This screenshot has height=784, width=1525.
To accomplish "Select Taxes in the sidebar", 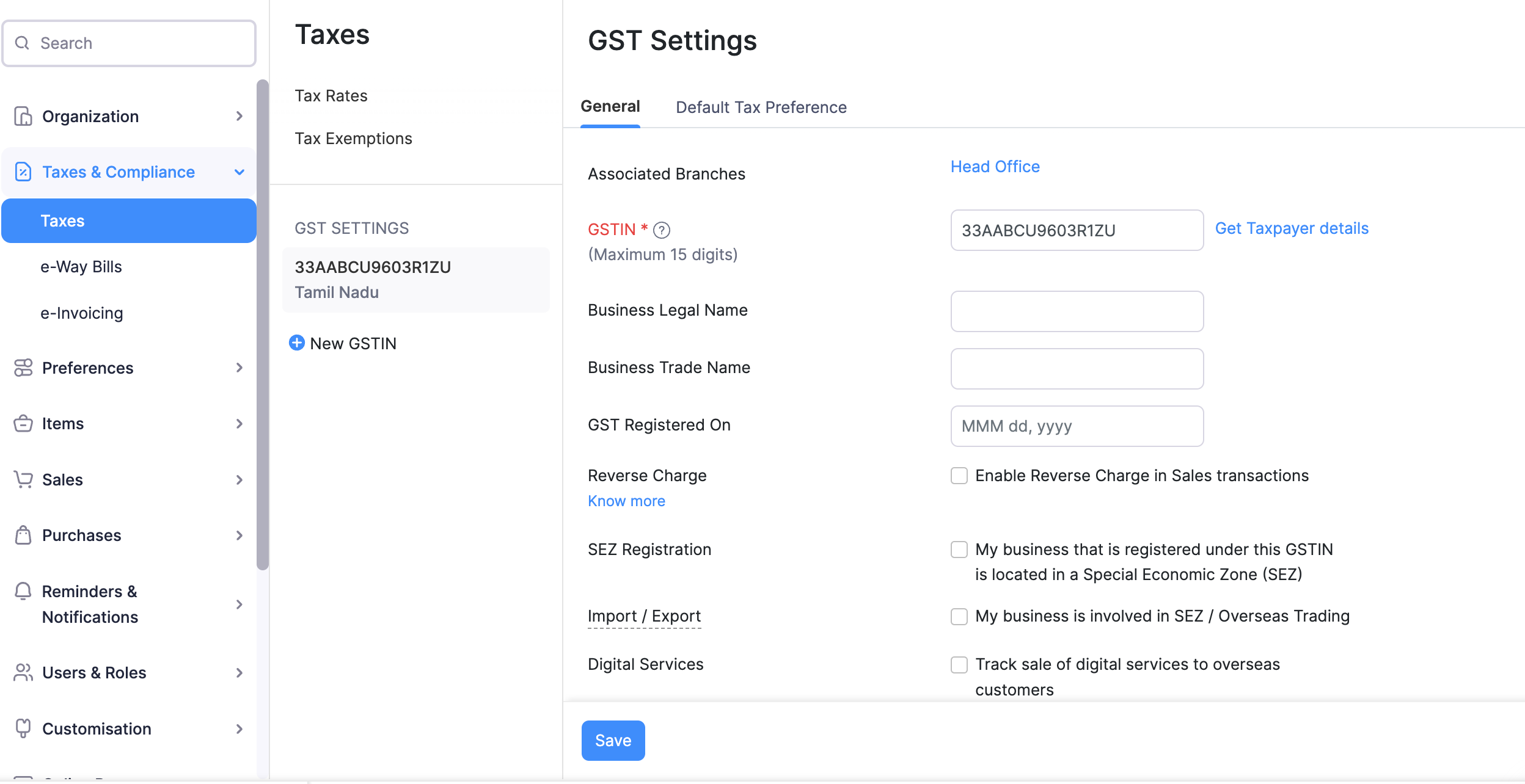I will (x=128, y=221).
